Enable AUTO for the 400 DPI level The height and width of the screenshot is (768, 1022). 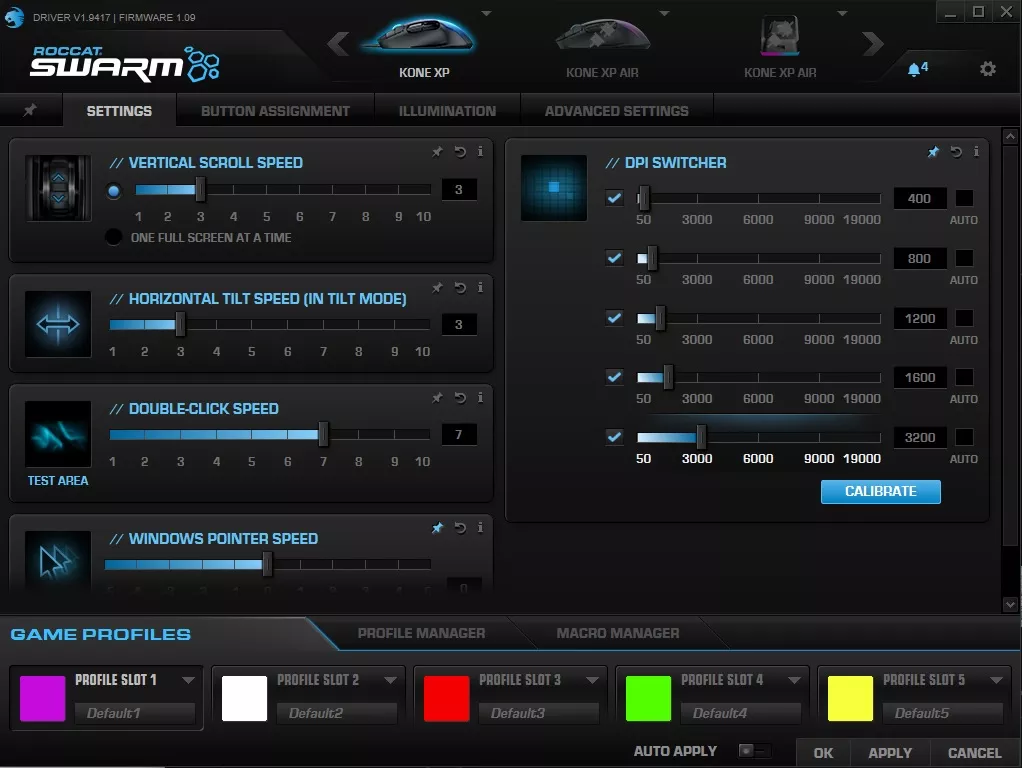964,198
